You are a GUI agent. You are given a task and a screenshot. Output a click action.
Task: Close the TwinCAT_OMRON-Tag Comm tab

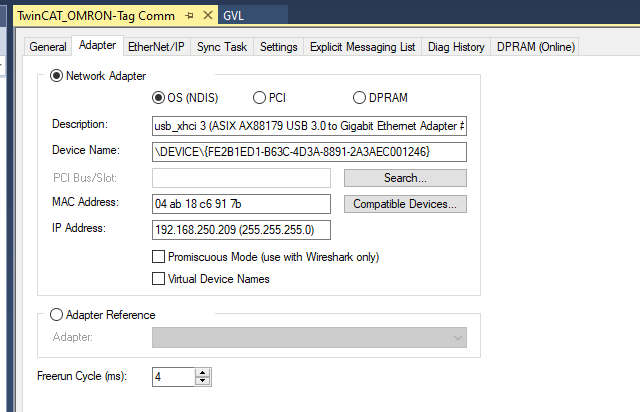(208, 15)
